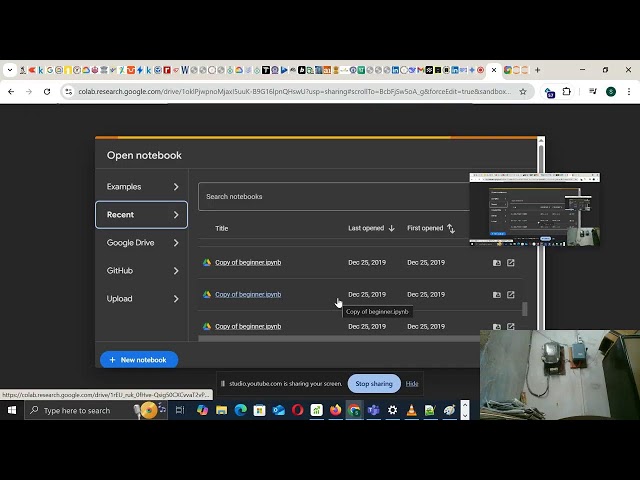Toggle First opened sort arrows

point(451,228)
